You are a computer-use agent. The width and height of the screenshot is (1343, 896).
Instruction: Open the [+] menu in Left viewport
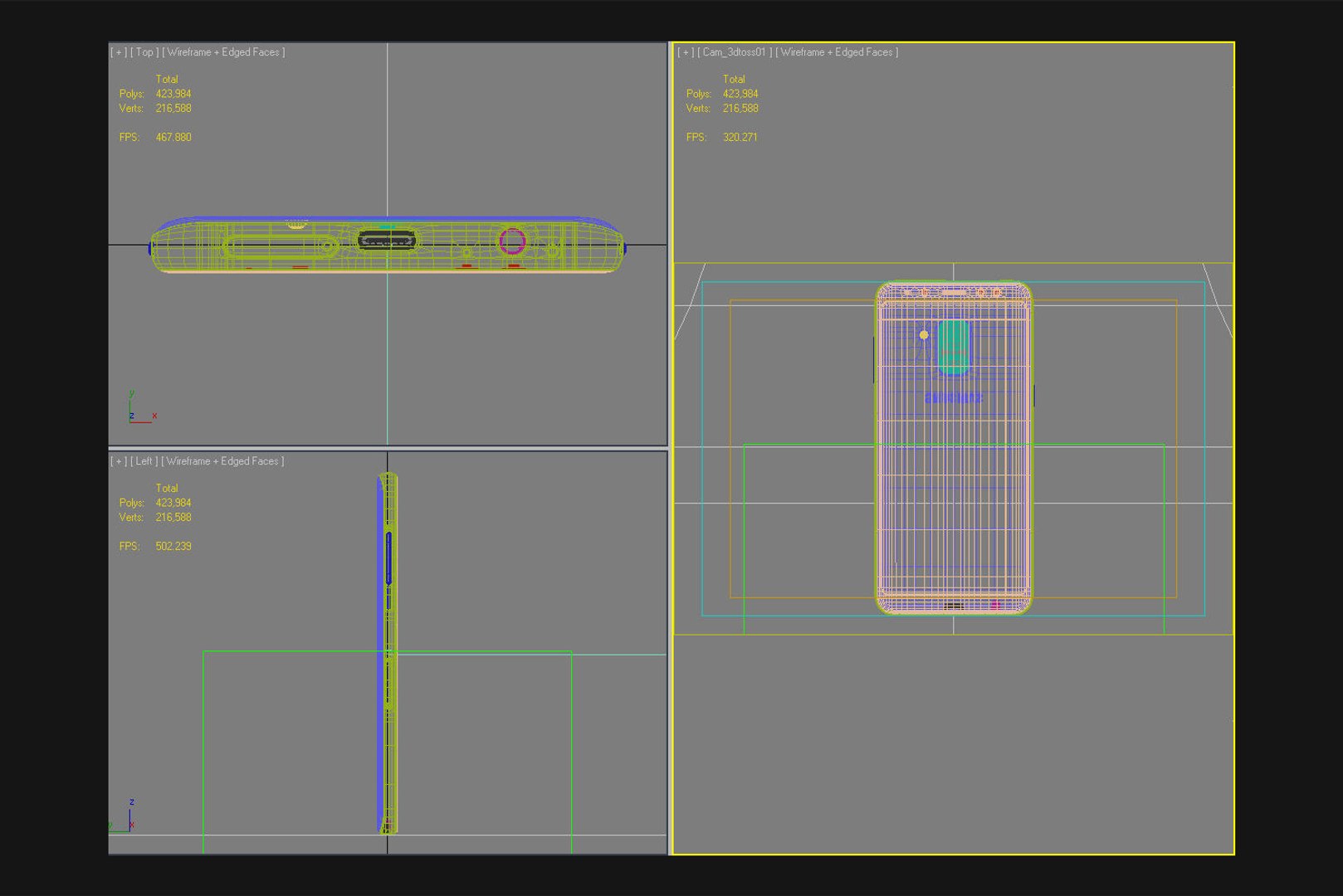pyautogui.click(x=119, y=461)
